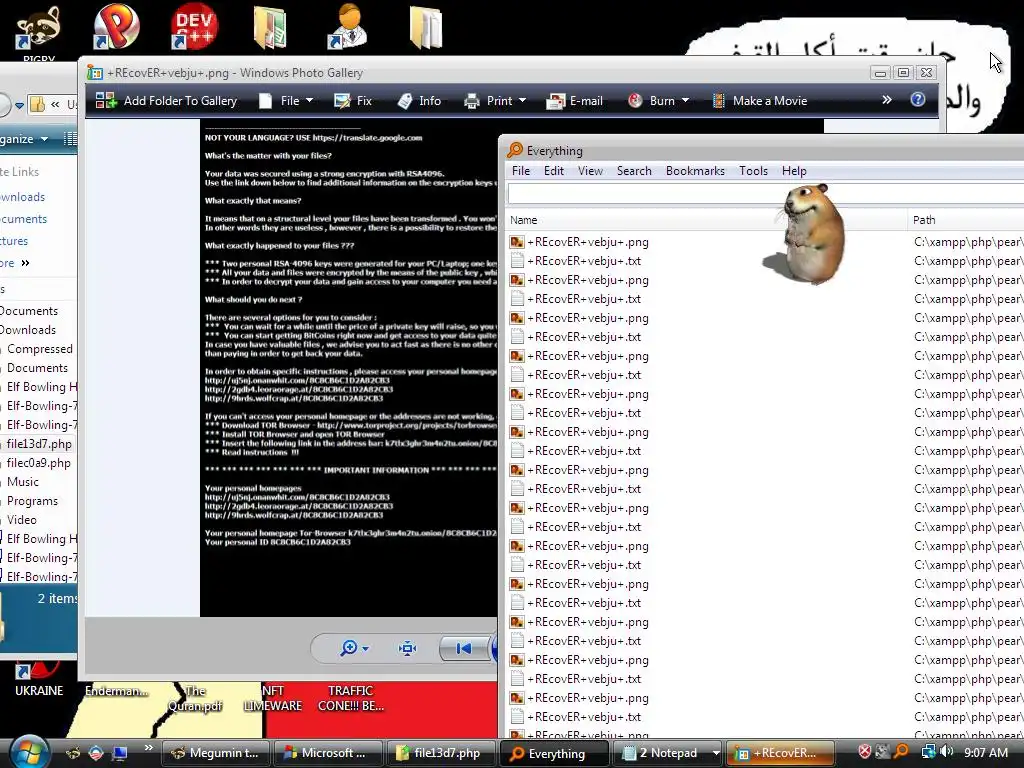Select Compressed folder in Explorer tree

(x=39, y=349)
